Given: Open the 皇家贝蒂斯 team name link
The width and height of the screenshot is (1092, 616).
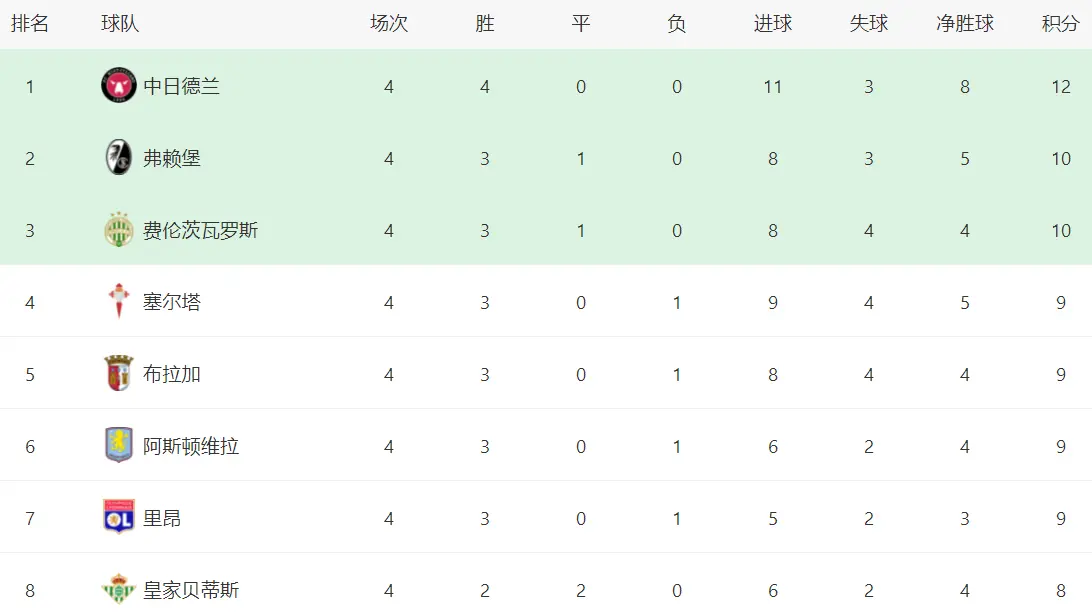Looking at the screenshot, I should coord(191,590).
